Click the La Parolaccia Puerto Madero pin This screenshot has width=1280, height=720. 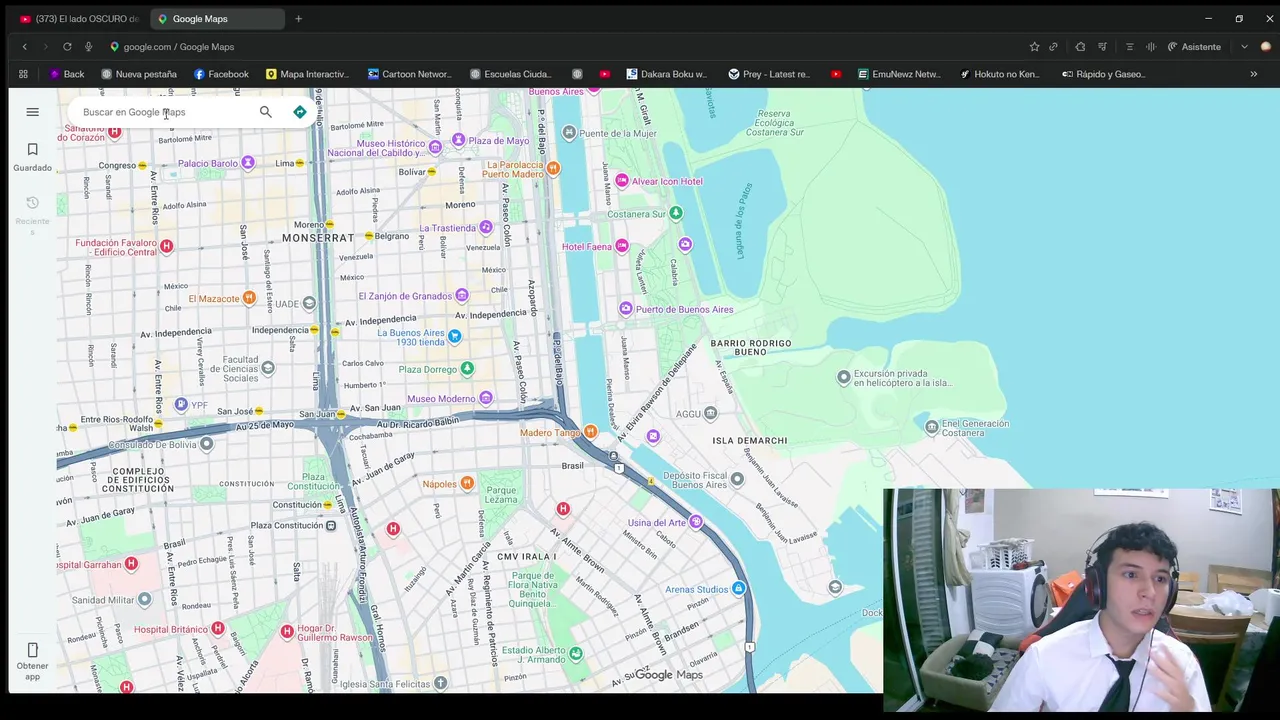coord(553,169)
